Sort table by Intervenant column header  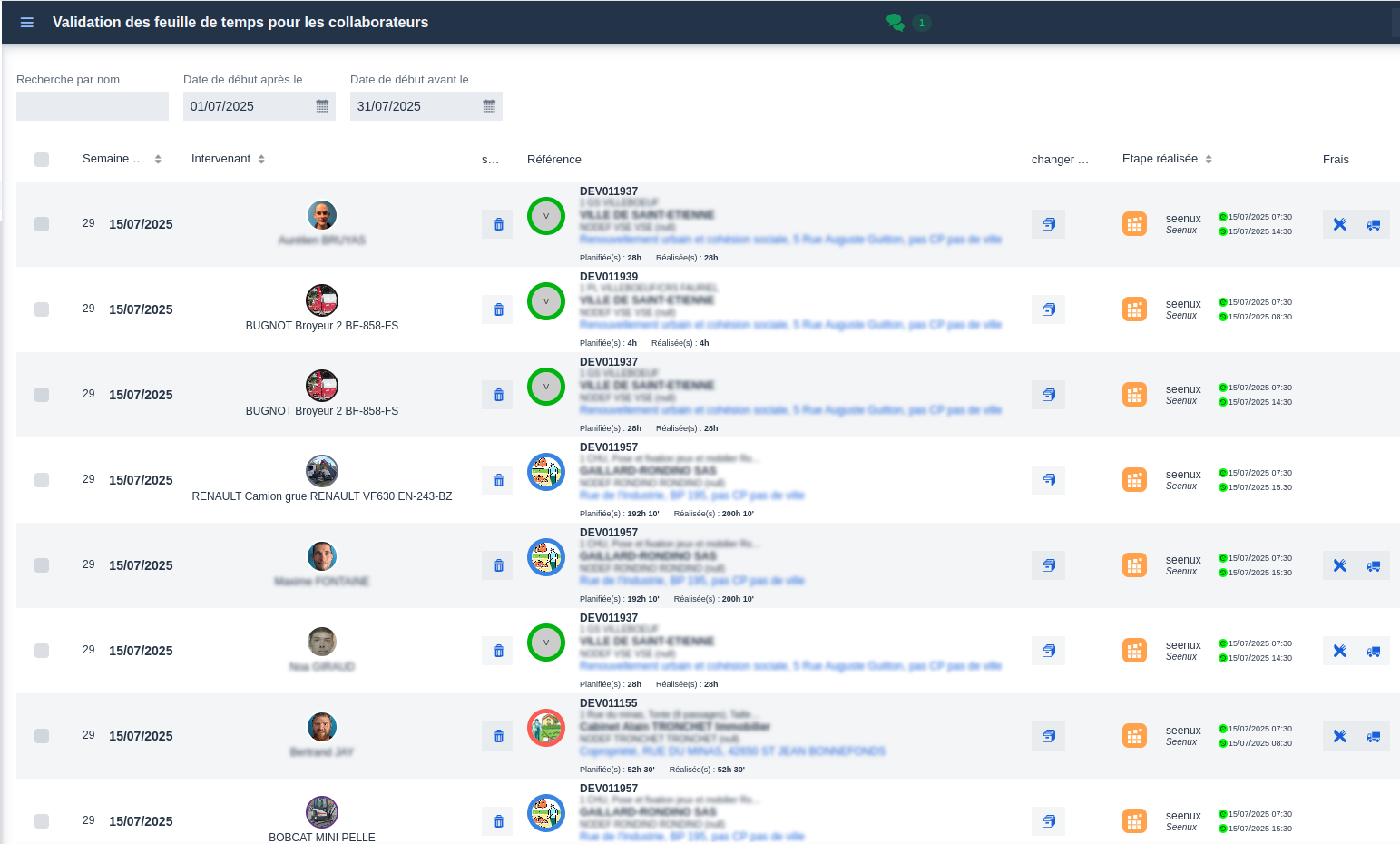point(220,159)
